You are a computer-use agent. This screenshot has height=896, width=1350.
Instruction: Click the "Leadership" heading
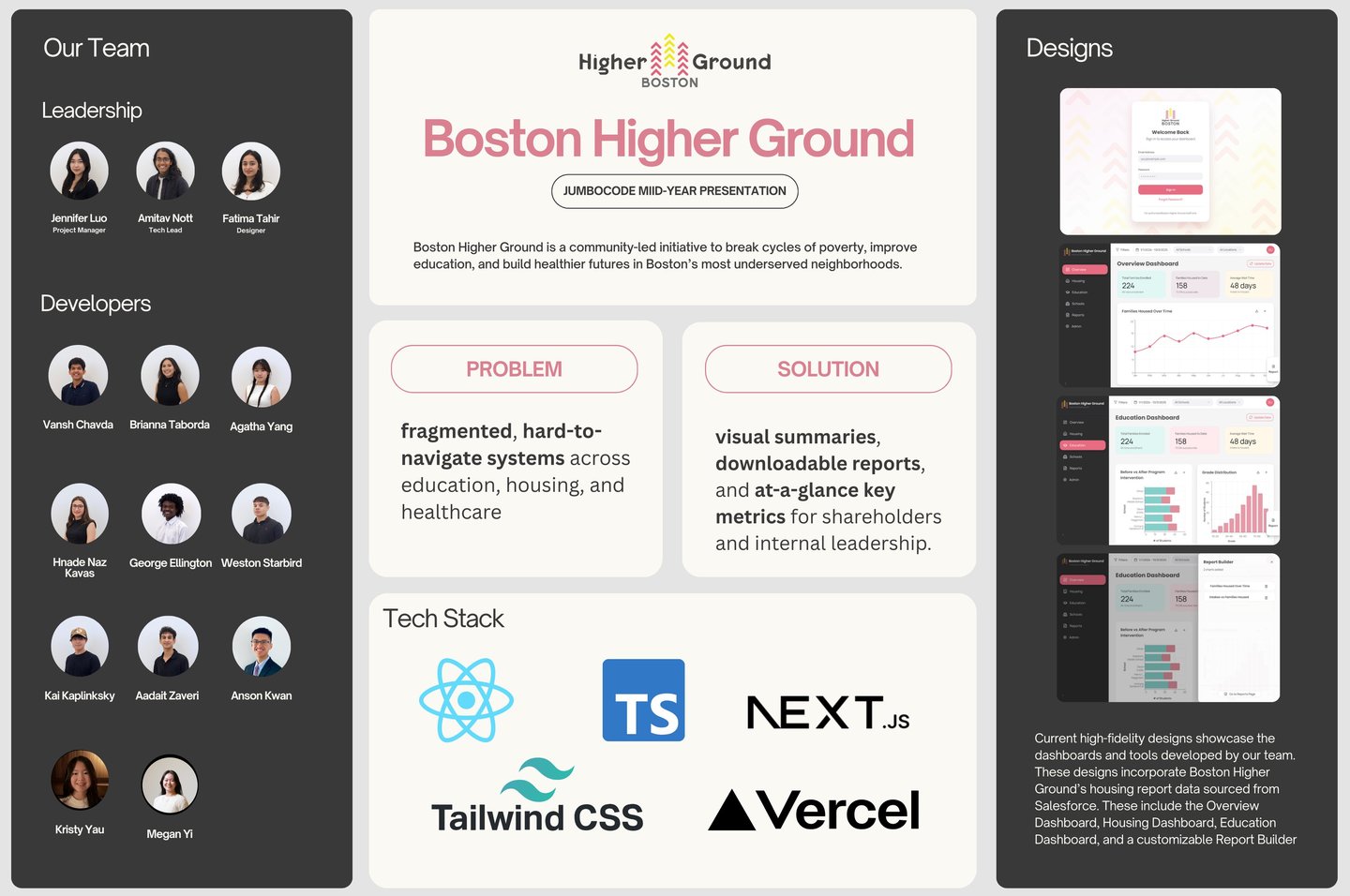(x=92, y=111)
